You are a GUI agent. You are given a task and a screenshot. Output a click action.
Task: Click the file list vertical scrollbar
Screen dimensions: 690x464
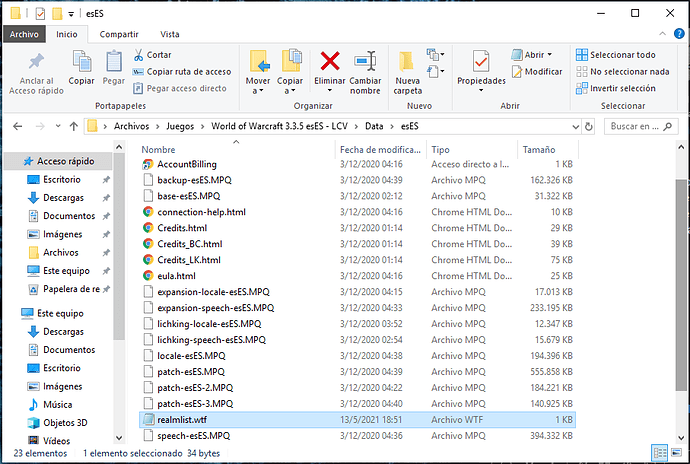point(681,284)
